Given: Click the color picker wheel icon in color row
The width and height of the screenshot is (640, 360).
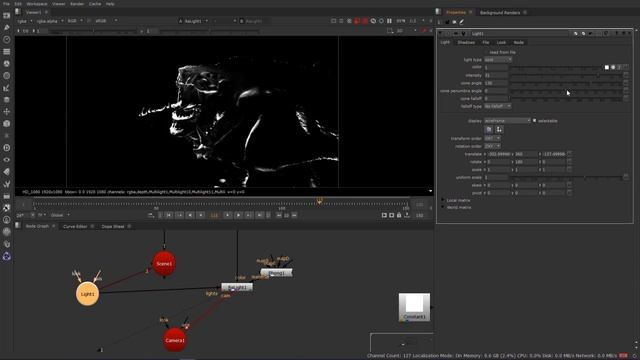Looking at the screenshot, I should [613, 67].
